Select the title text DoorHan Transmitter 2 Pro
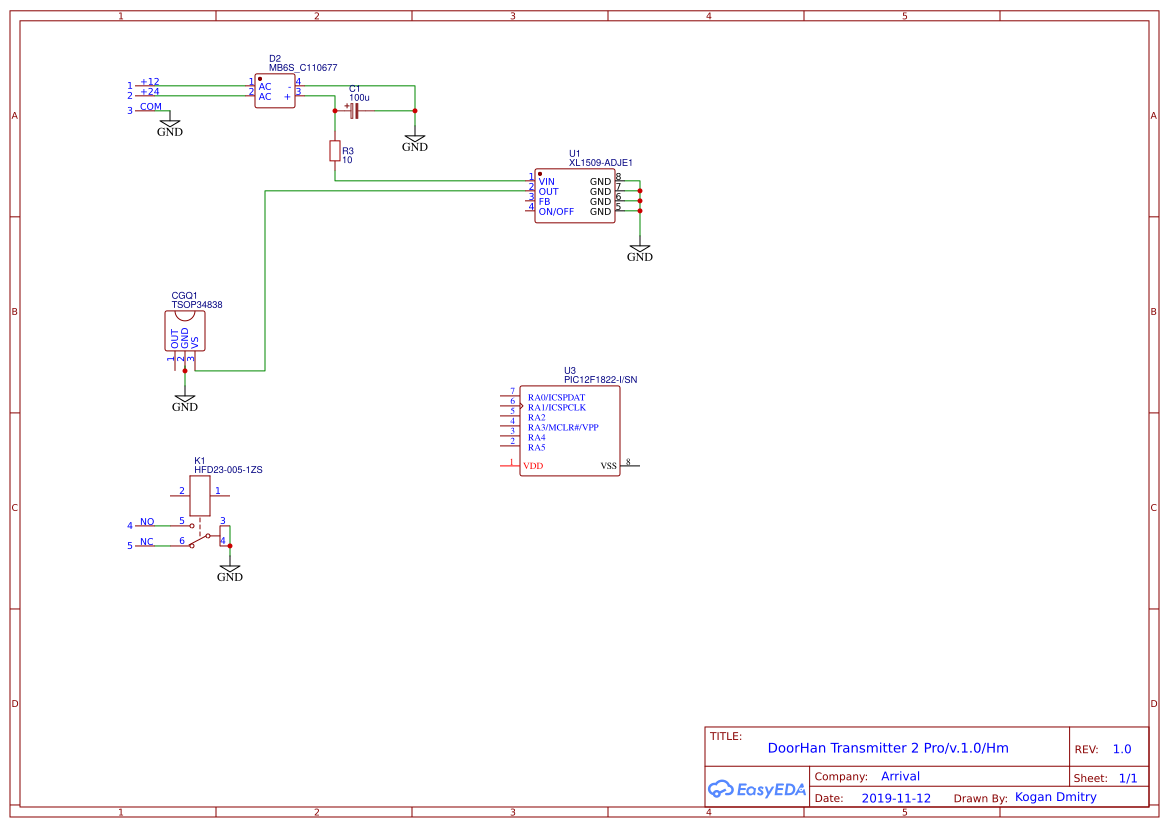The height and width of the screenshot is (827, 1169). 890,747
